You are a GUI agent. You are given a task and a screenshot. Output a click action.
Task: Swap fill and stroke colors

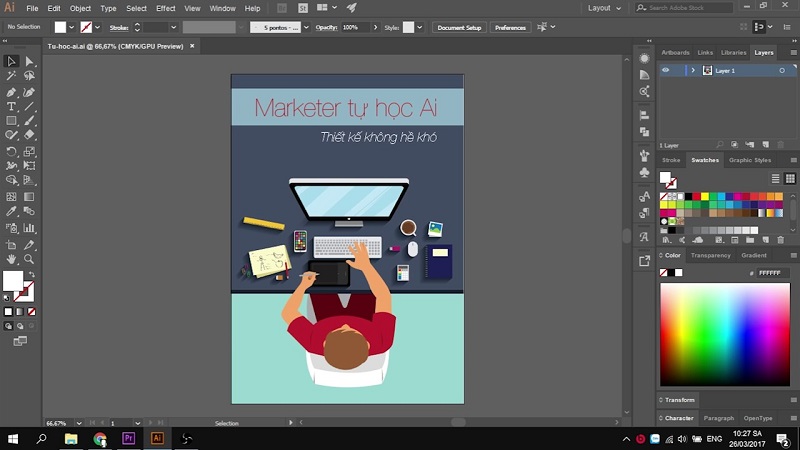point(32,274)
